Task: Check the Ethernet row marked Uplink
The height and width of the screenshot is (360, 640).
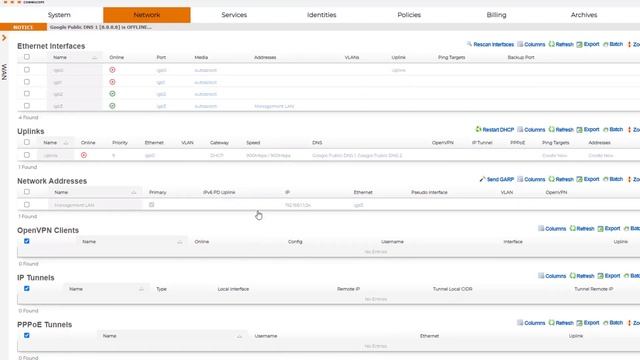Action: [x=27, y=70]
